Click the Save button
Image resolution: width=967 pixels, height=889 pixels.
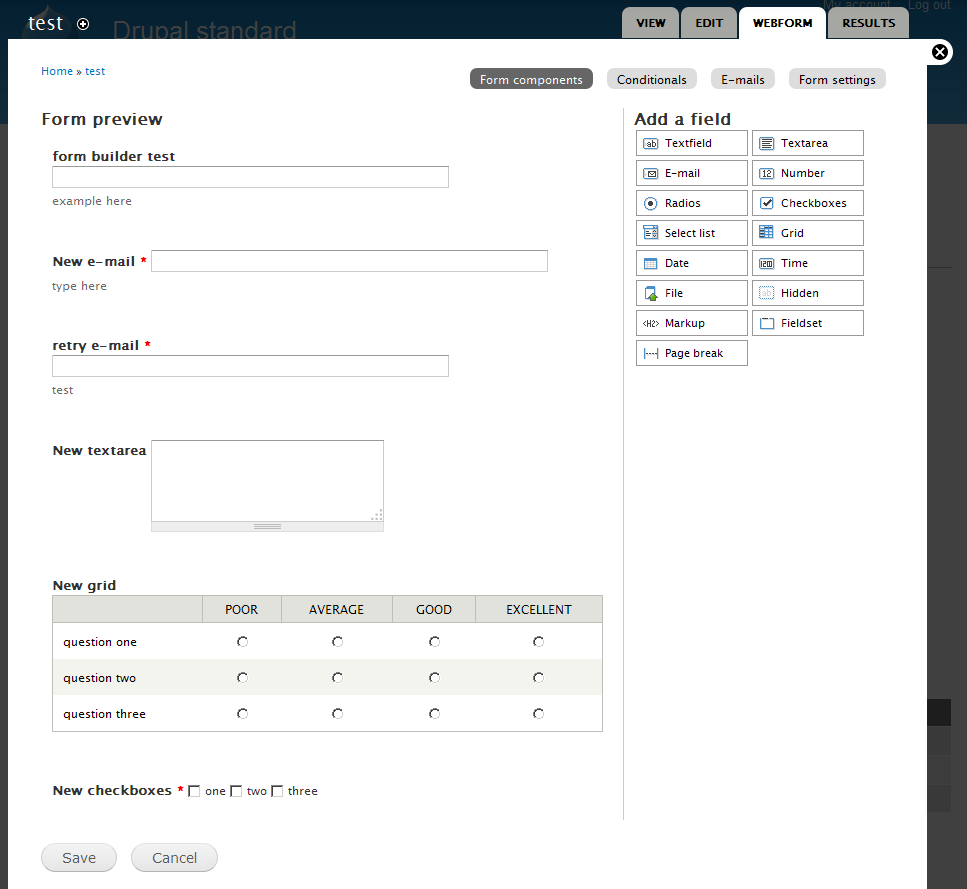pyautogui.click(x=79, y=858)
